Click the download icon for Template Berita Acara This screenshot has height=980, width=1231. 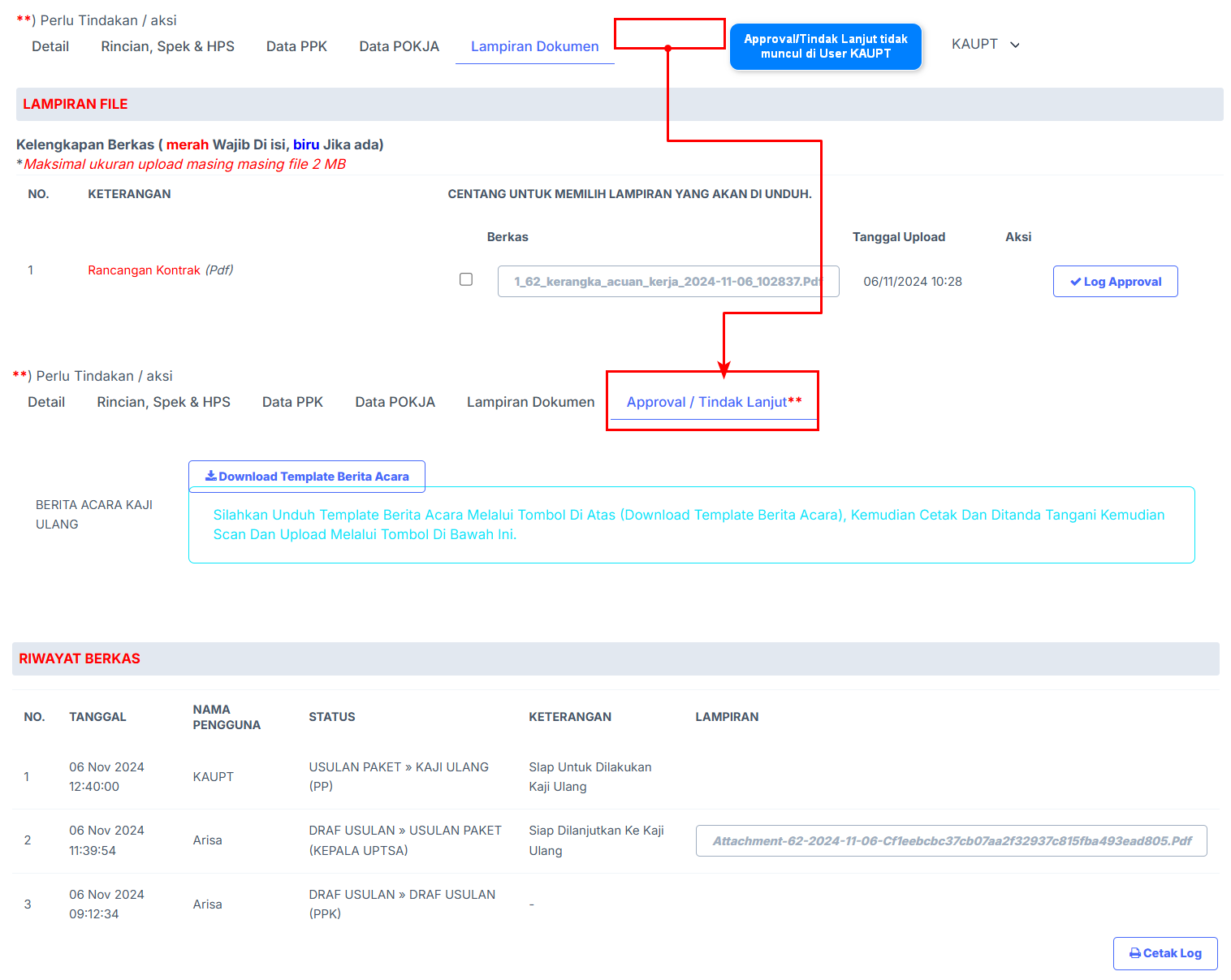pyautogui.click(x=210, y=476)
